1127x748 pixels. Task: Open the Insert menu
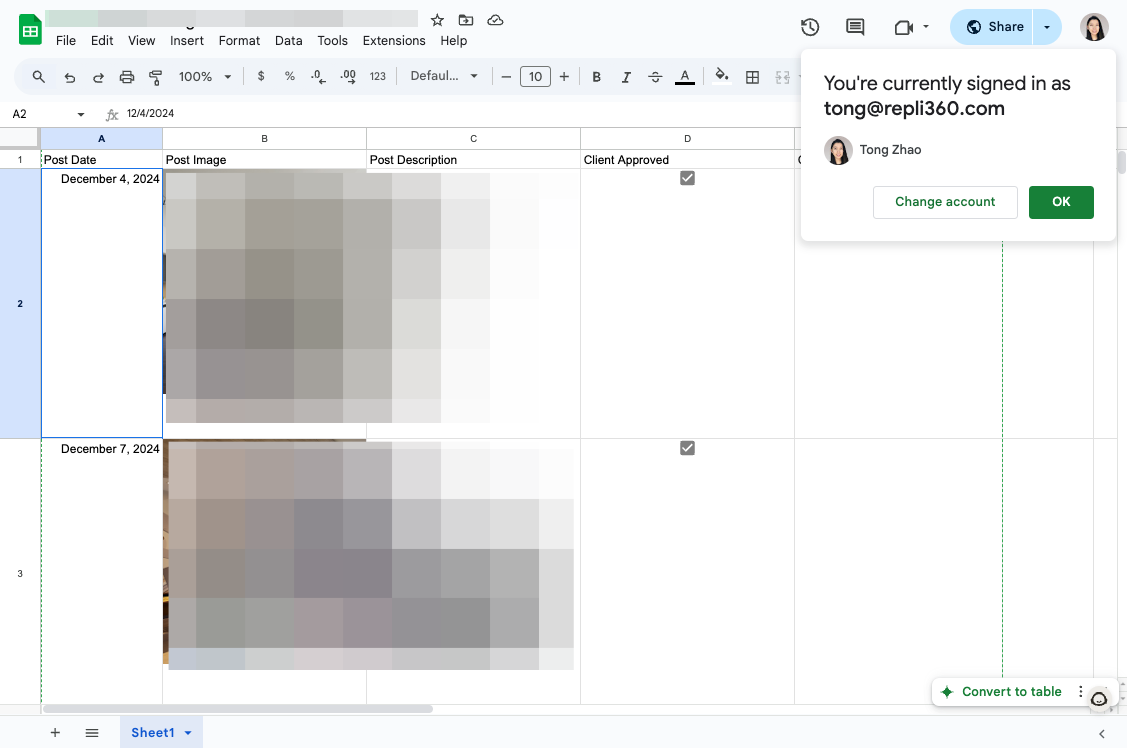click(x=187, y=41)
